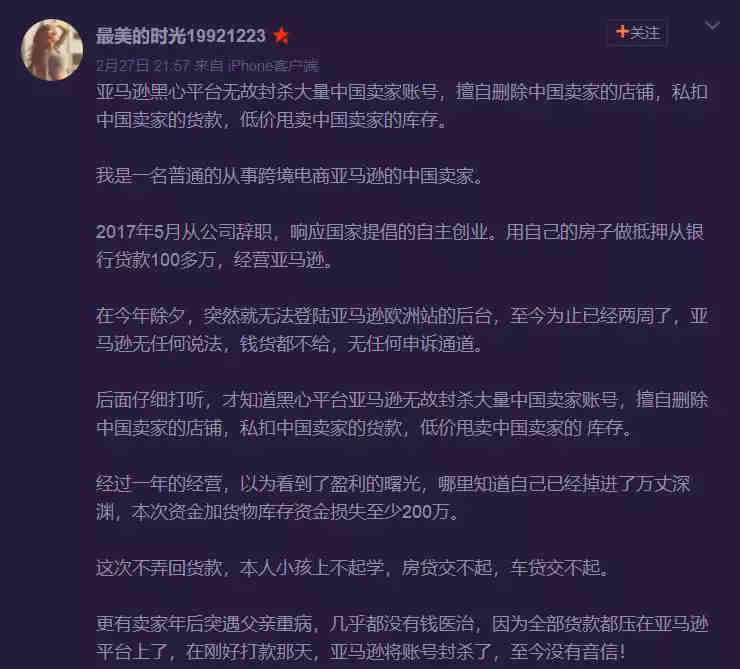Click the line 马逊无任何说法，钱货都不给
The image size is (740, 669).
click(x=290, y=343)
